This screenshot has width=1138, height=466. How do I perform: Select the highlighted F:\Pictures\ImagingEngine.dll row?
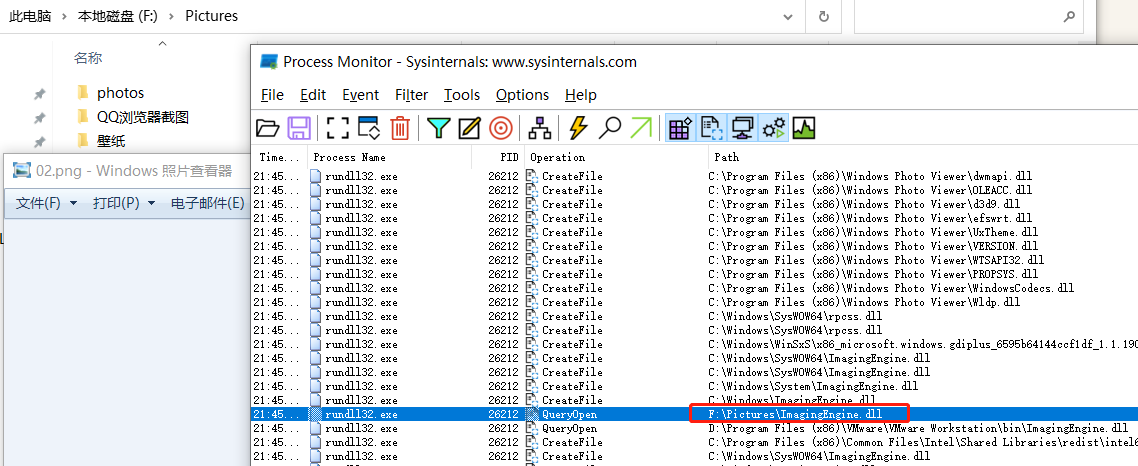tap(695, 414)
